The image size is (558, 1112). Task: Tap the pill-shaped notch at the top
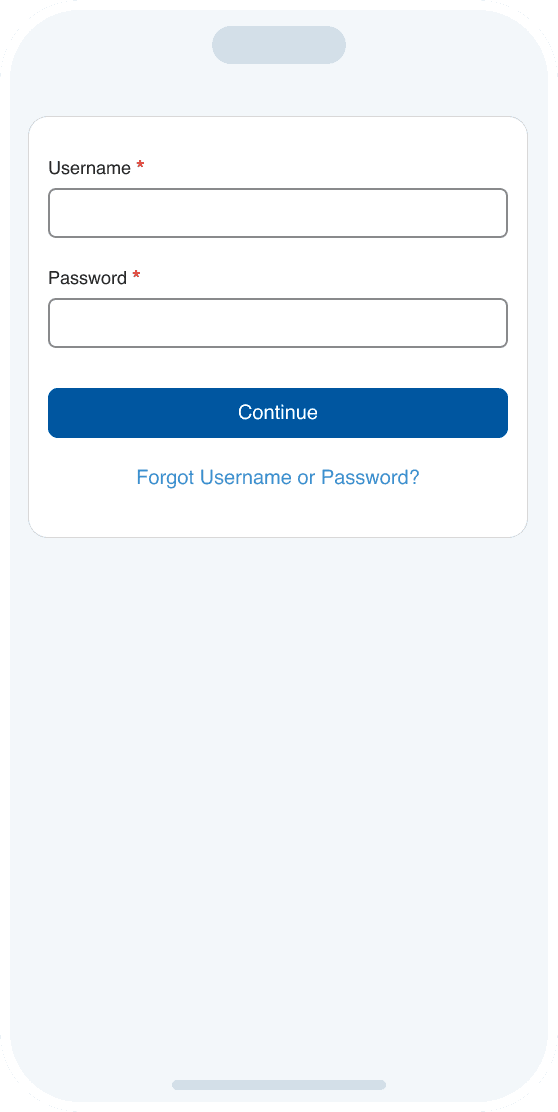click(279, 45)
